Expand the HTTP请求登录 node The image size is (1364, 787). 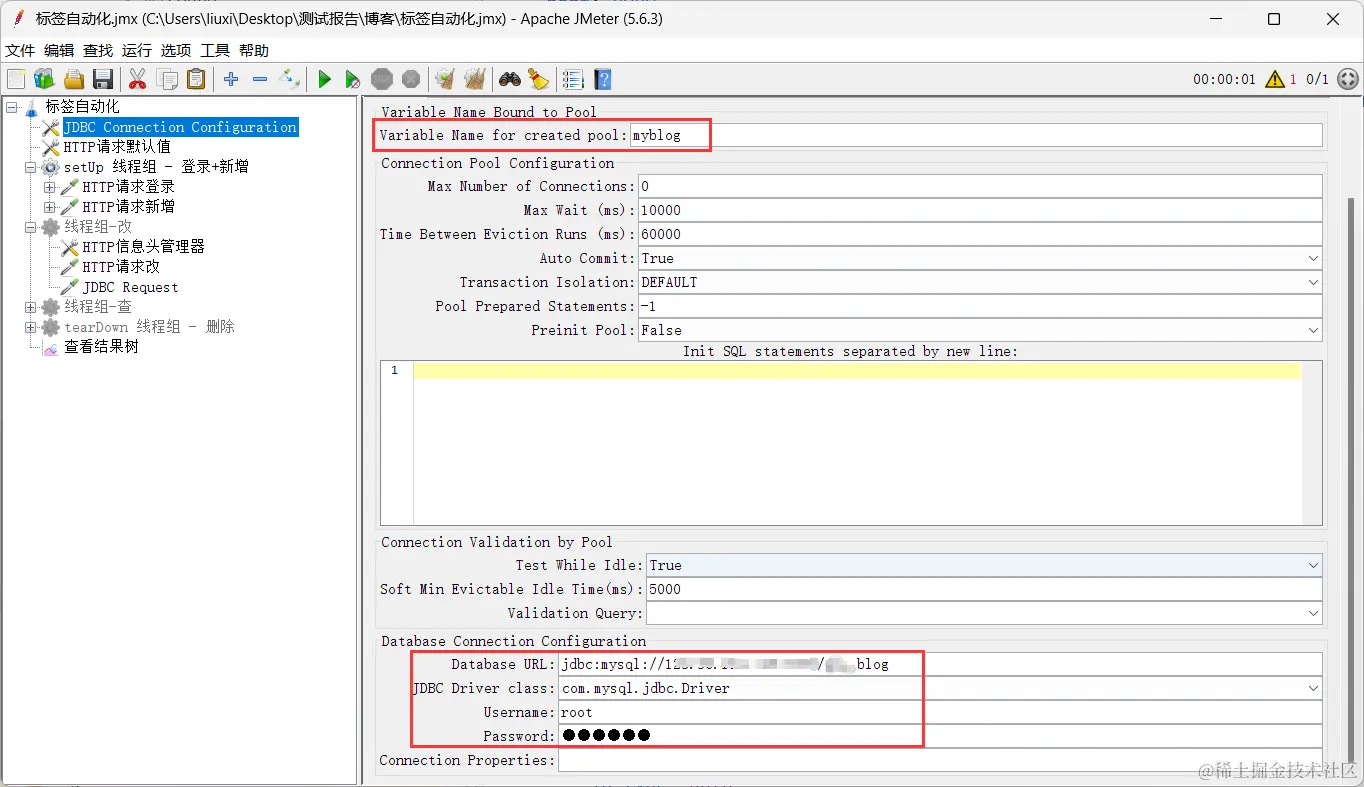(49, 187)
